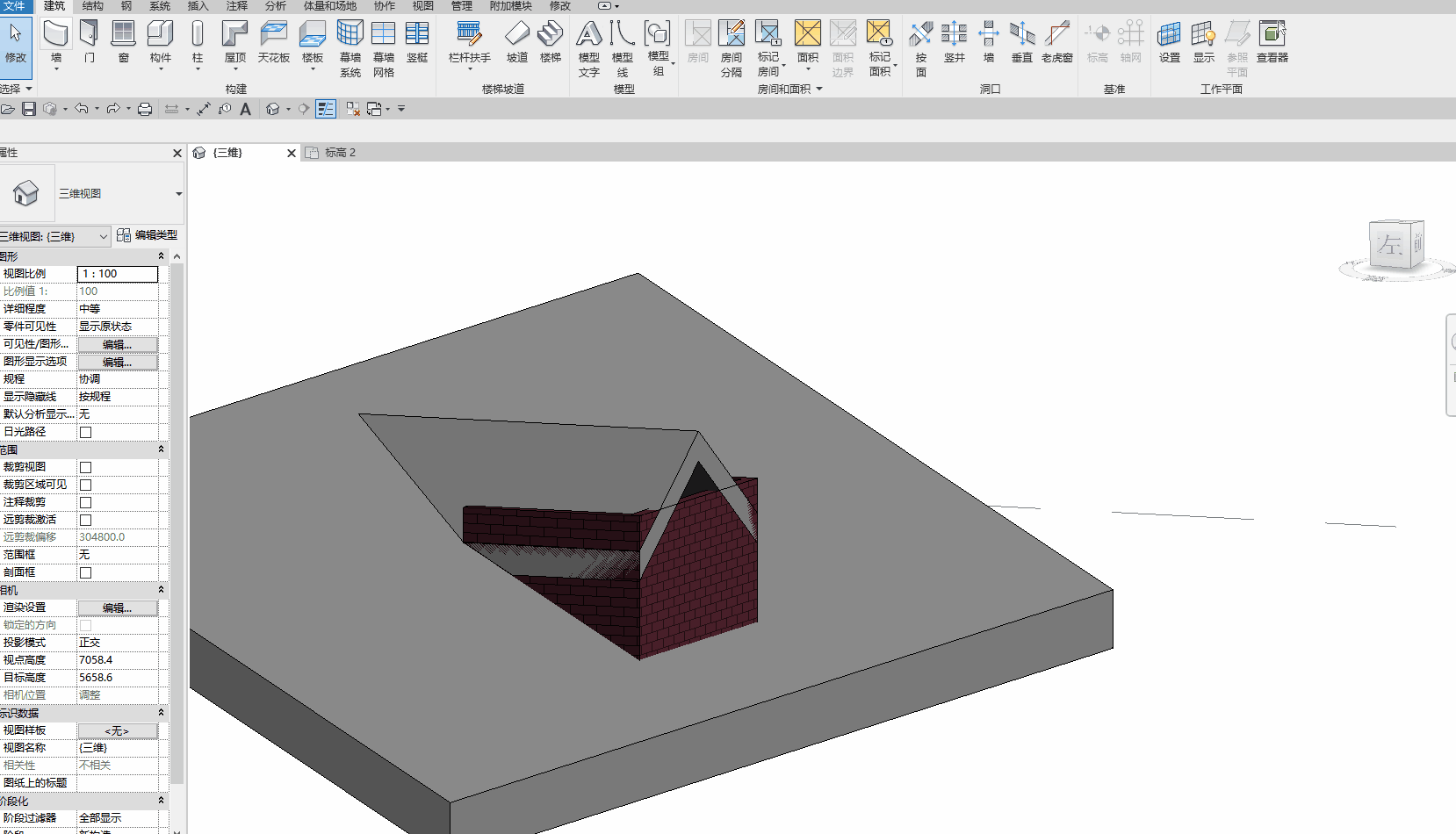Screen dimensions: 1456x834
Task: Expand the 三维视图: {三维} instance dropdown
Action: [103, 236]
